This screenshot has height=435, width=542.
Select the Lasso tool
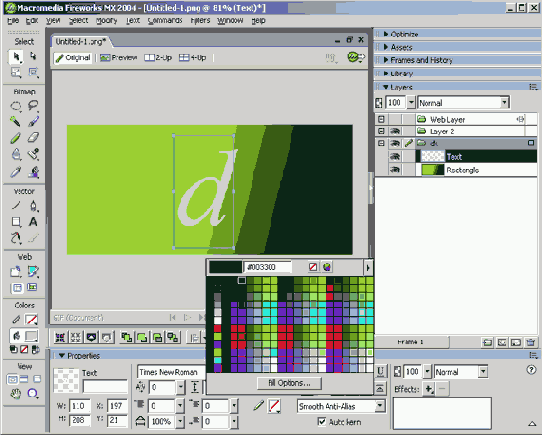[33, 105]
